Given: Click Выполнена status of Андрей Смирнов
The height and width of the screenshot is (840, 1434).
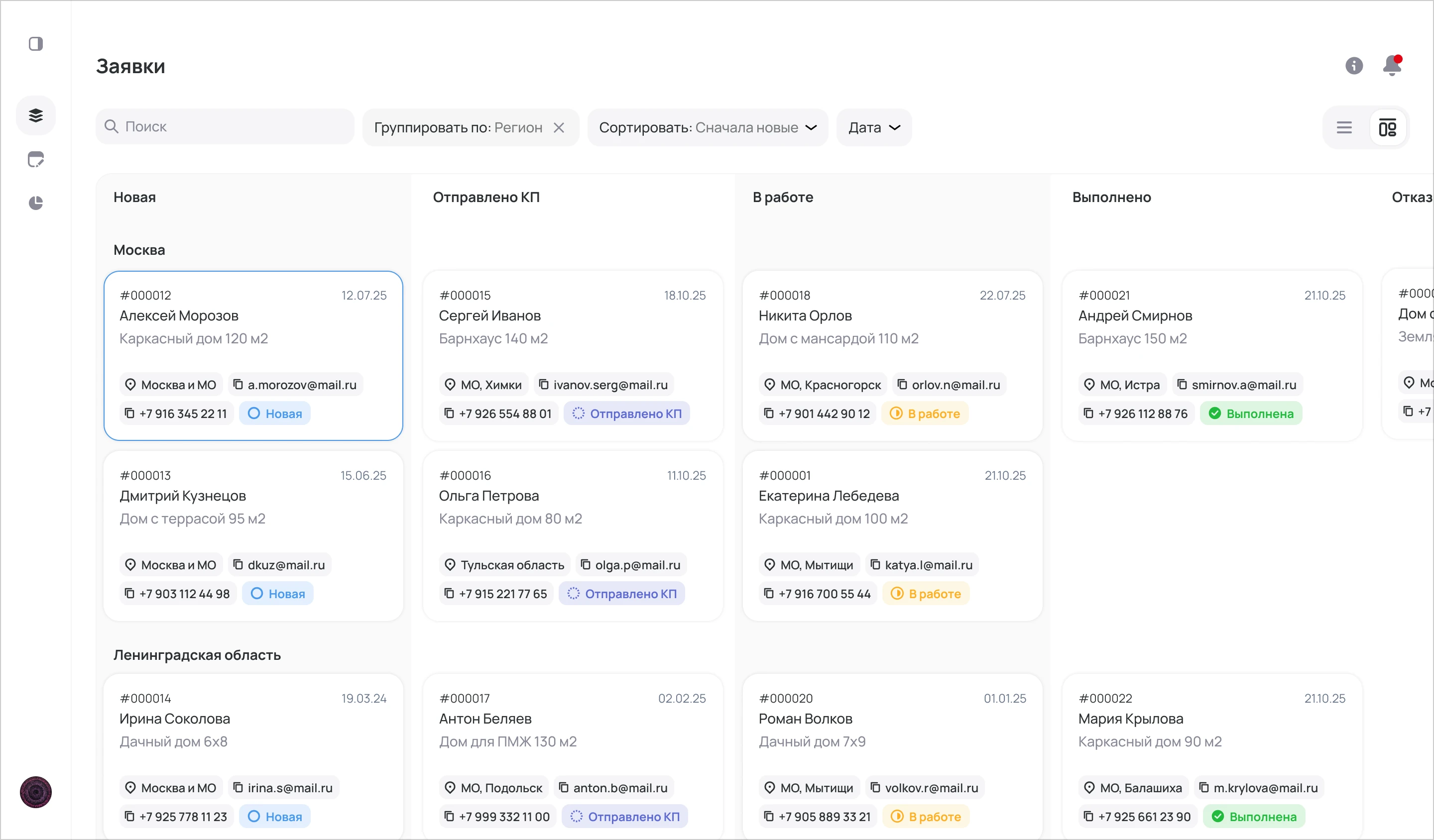Looking at the screenshot, I should click(1251, 414).
